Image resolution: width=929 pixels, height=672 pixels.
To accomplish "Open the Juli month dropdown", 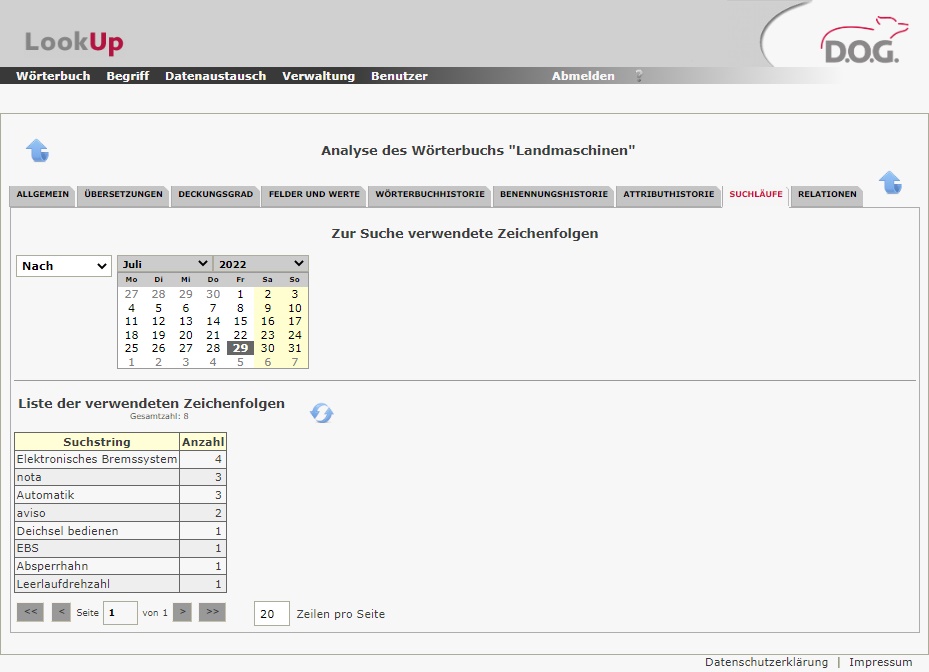I will (x=164, y=264).
